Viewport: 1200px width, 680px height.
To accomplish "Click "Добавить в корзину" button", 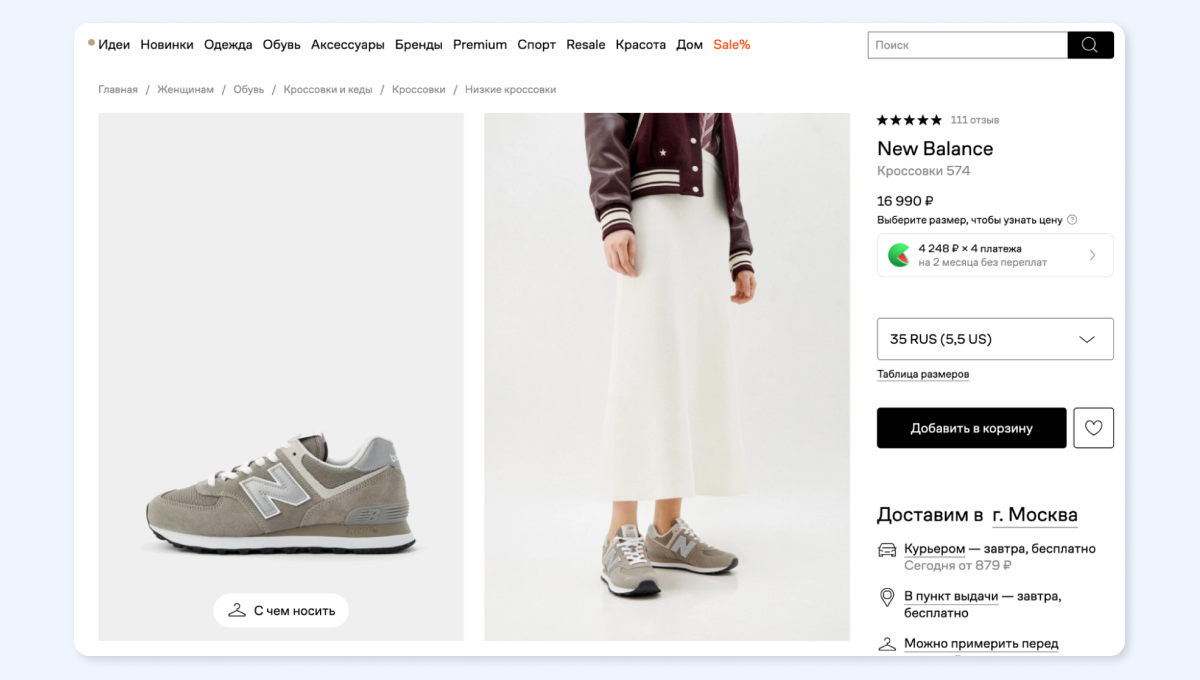I will 972,428.
